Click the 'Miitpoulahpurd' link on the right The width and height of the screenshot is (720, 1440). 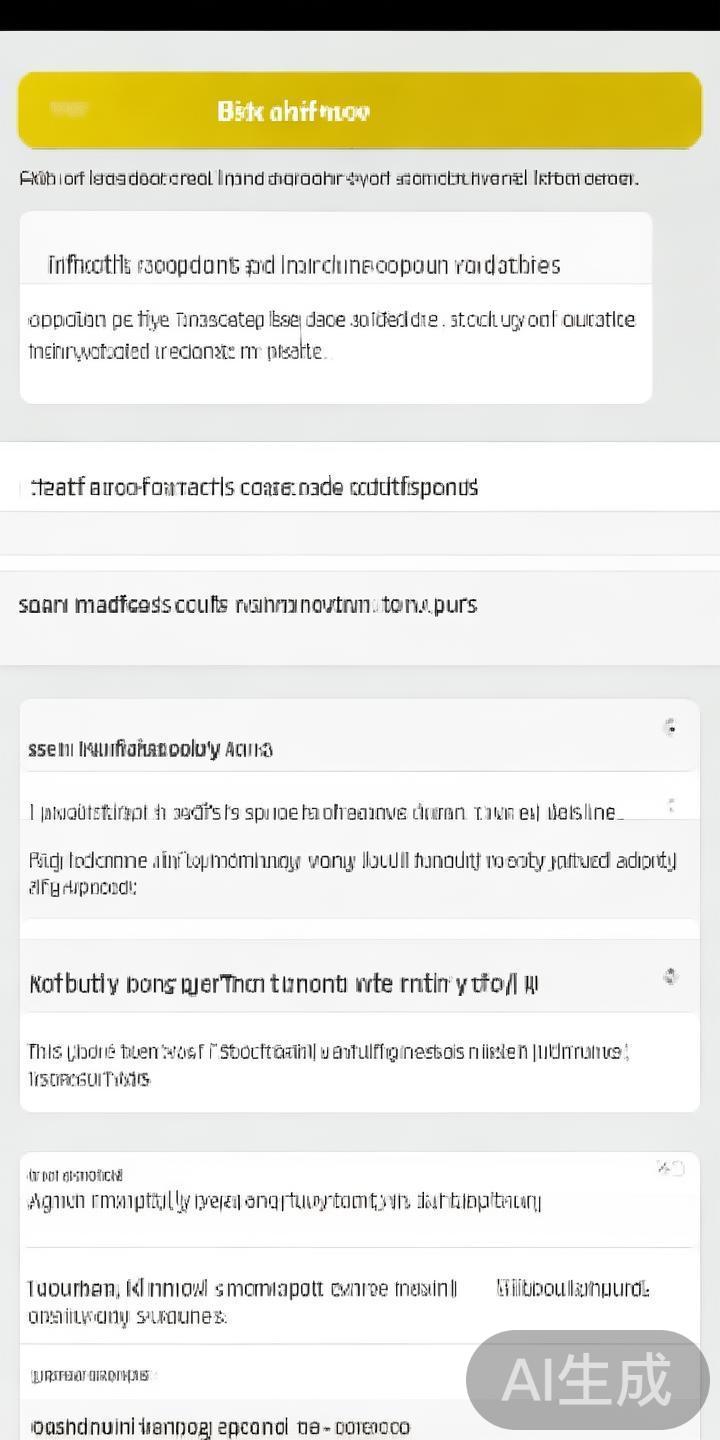[x=572, y=1289]
